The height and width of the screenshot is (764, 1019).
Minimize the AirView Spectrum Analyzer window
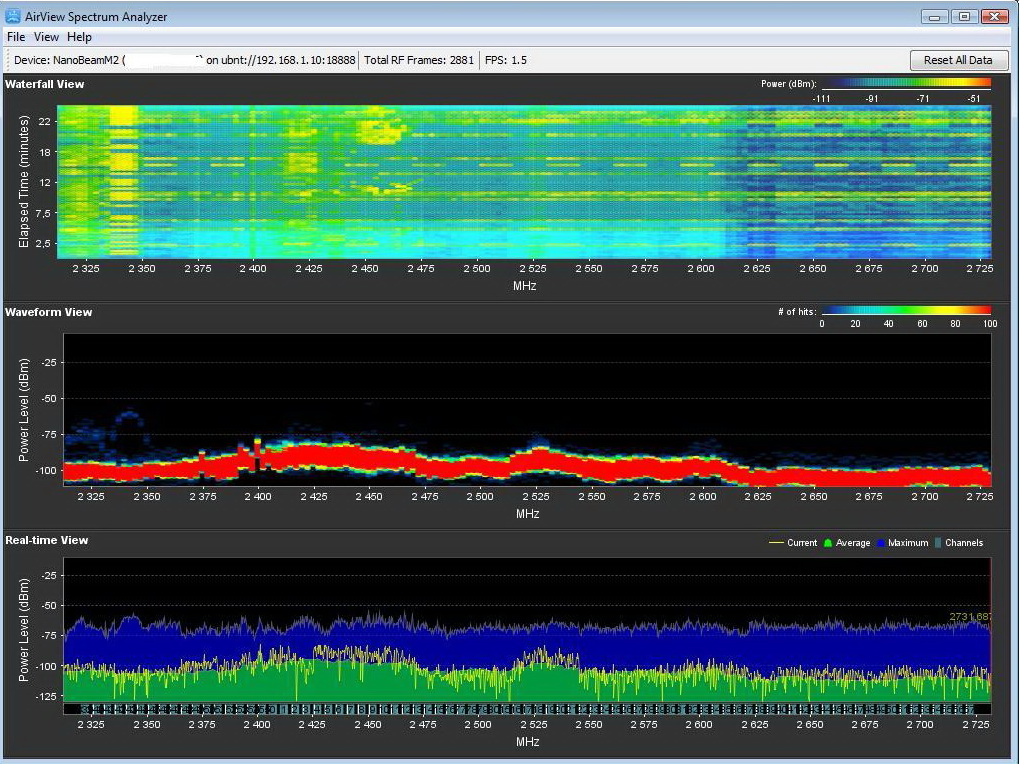pyautogui.click(x=936, y=16)
